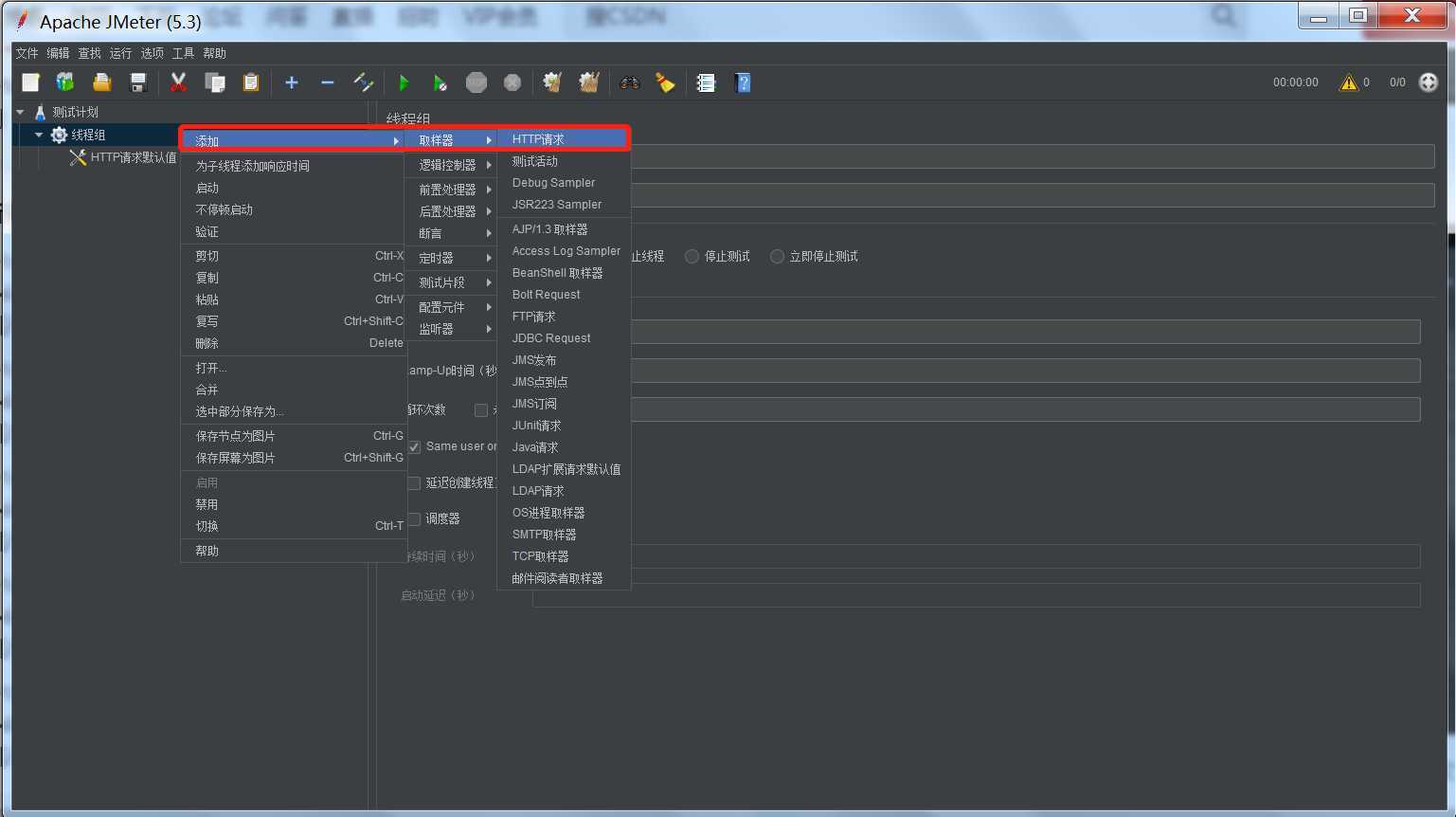Open the Function Helper dialog icon

point(706,83)
